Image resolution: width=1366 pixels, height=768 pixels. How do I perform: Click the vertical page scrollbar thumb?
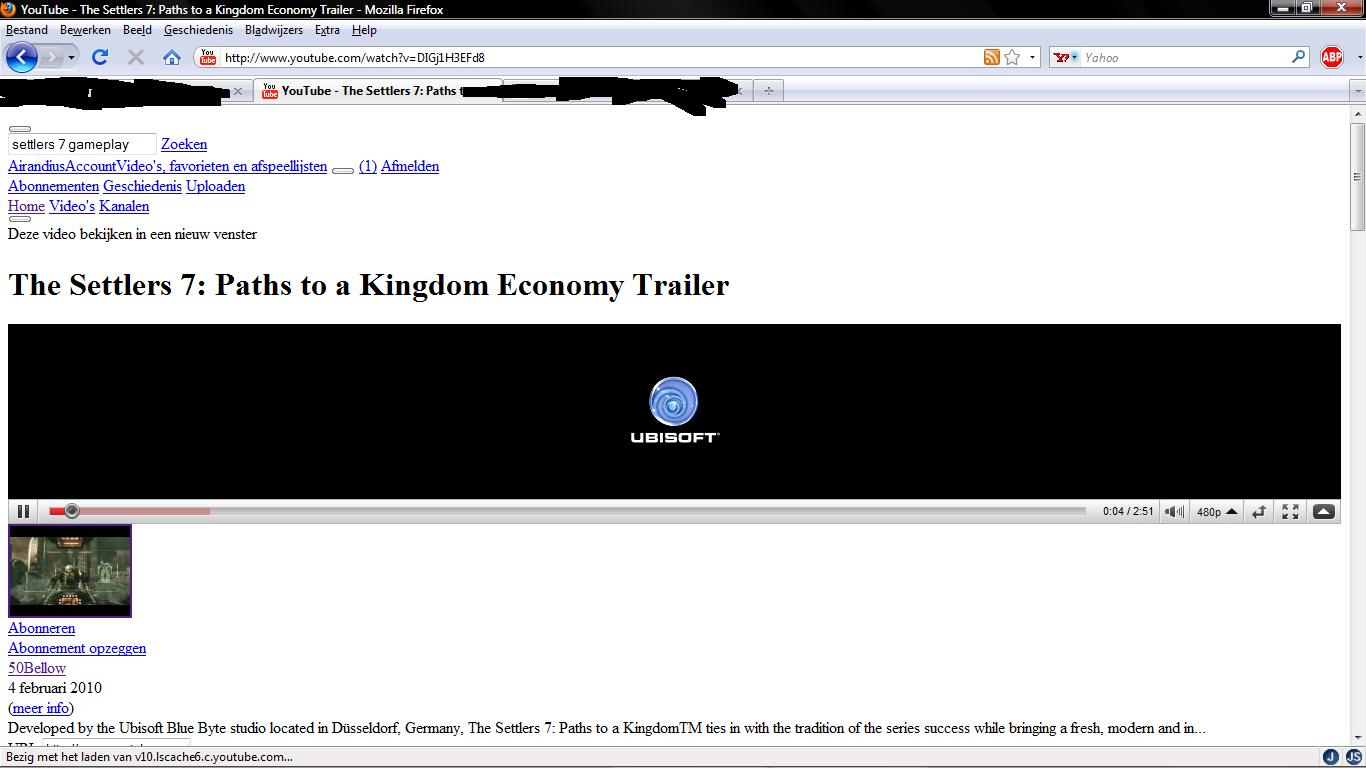pos(1357,178)
